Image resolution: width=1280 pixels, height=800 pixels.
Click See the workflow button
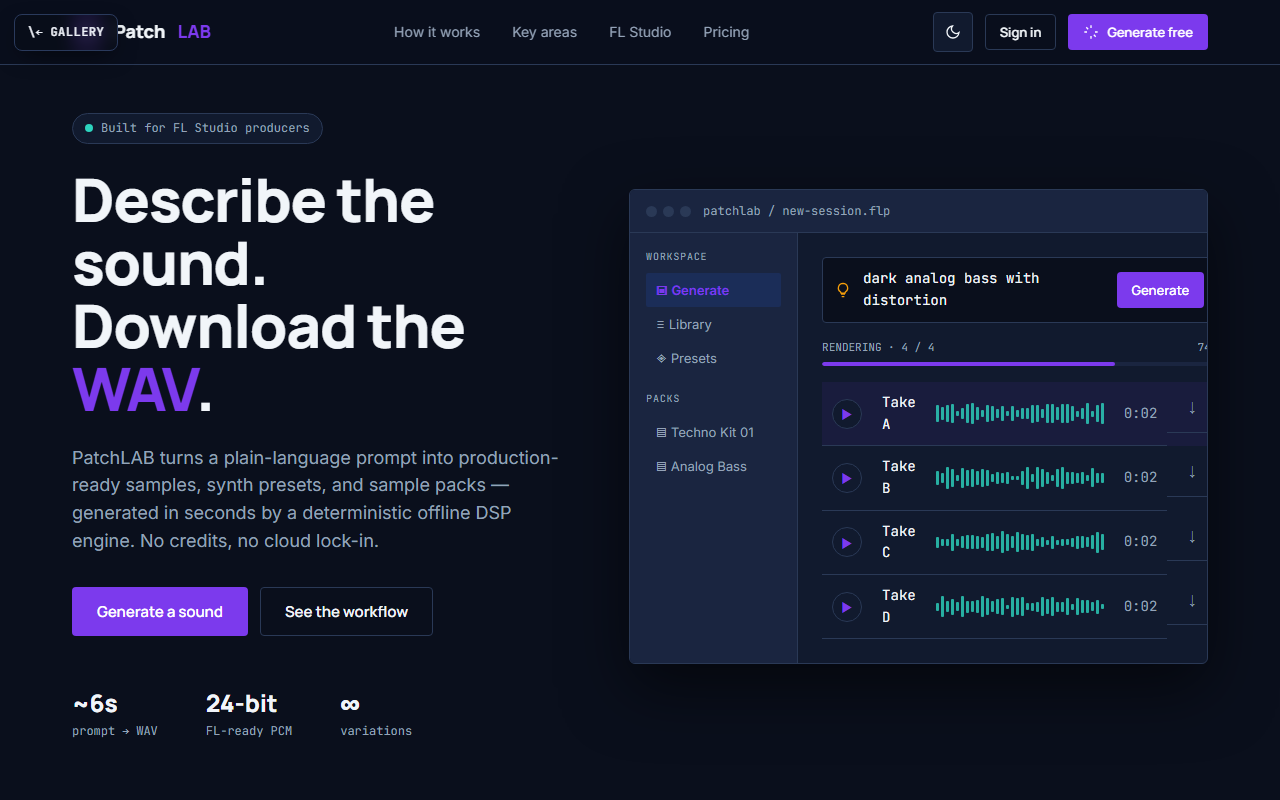coord(346,611)
